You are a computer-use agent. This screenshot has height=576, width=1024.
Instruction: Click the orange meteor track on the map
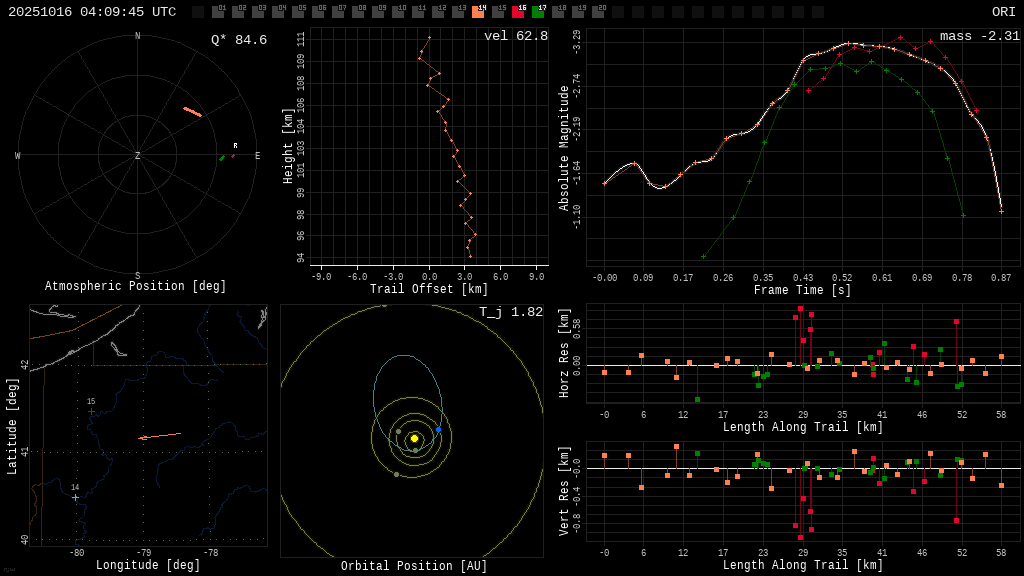(160, 436)
